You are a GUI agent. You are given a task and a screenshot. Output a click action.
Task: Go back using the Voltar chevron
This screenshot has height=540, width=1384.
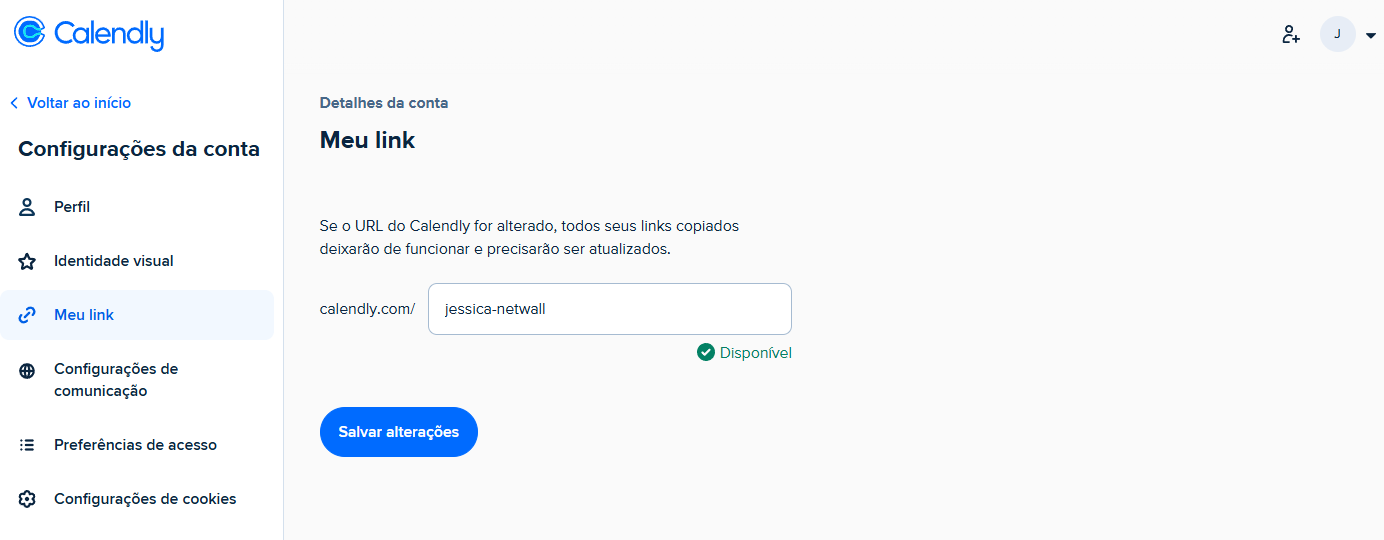point(14,103)
